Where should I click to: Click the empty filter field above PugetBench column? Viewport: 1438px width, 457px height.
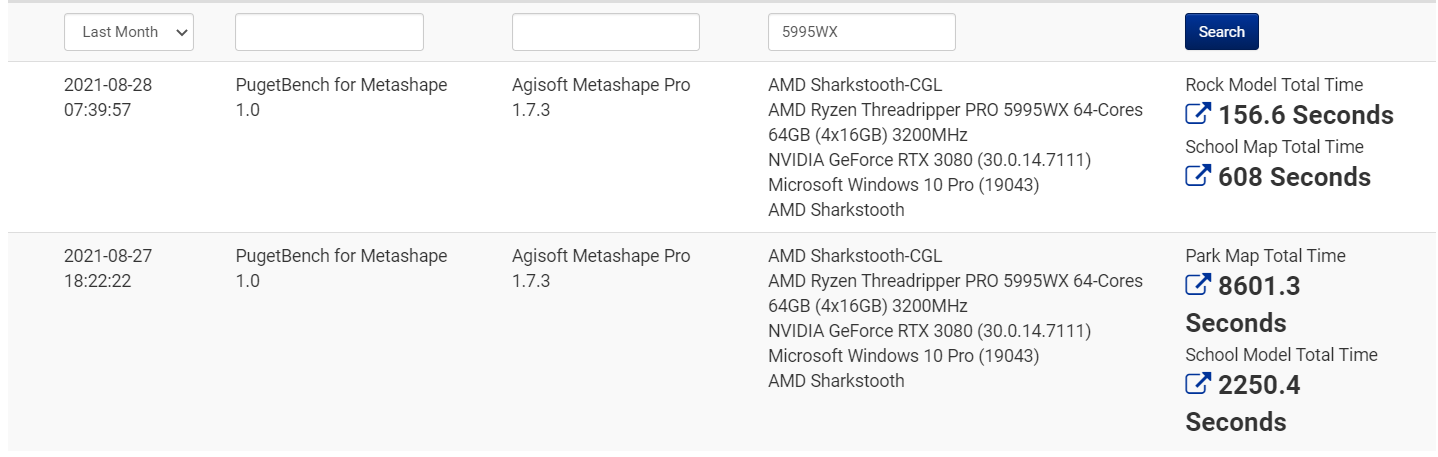[x=329, y=32]
